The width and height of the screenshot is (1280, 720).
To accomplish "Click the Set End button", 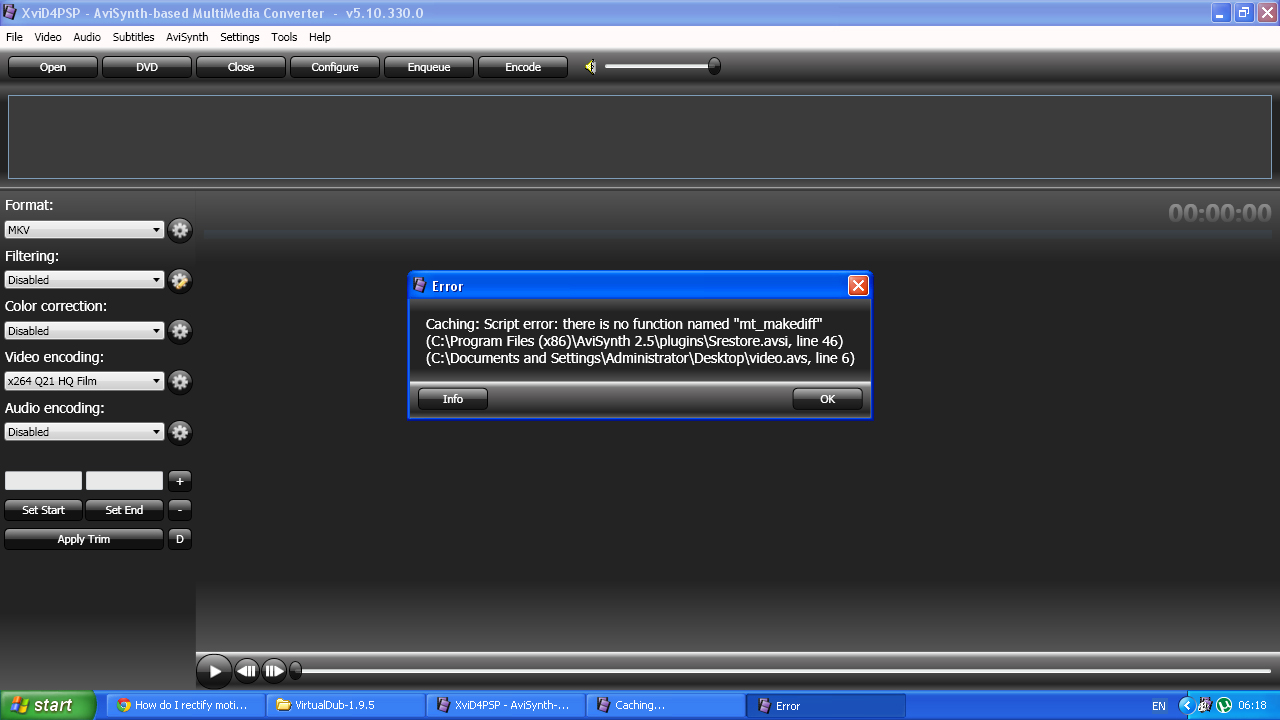I will pyautogui.click(x=124, y=510).
